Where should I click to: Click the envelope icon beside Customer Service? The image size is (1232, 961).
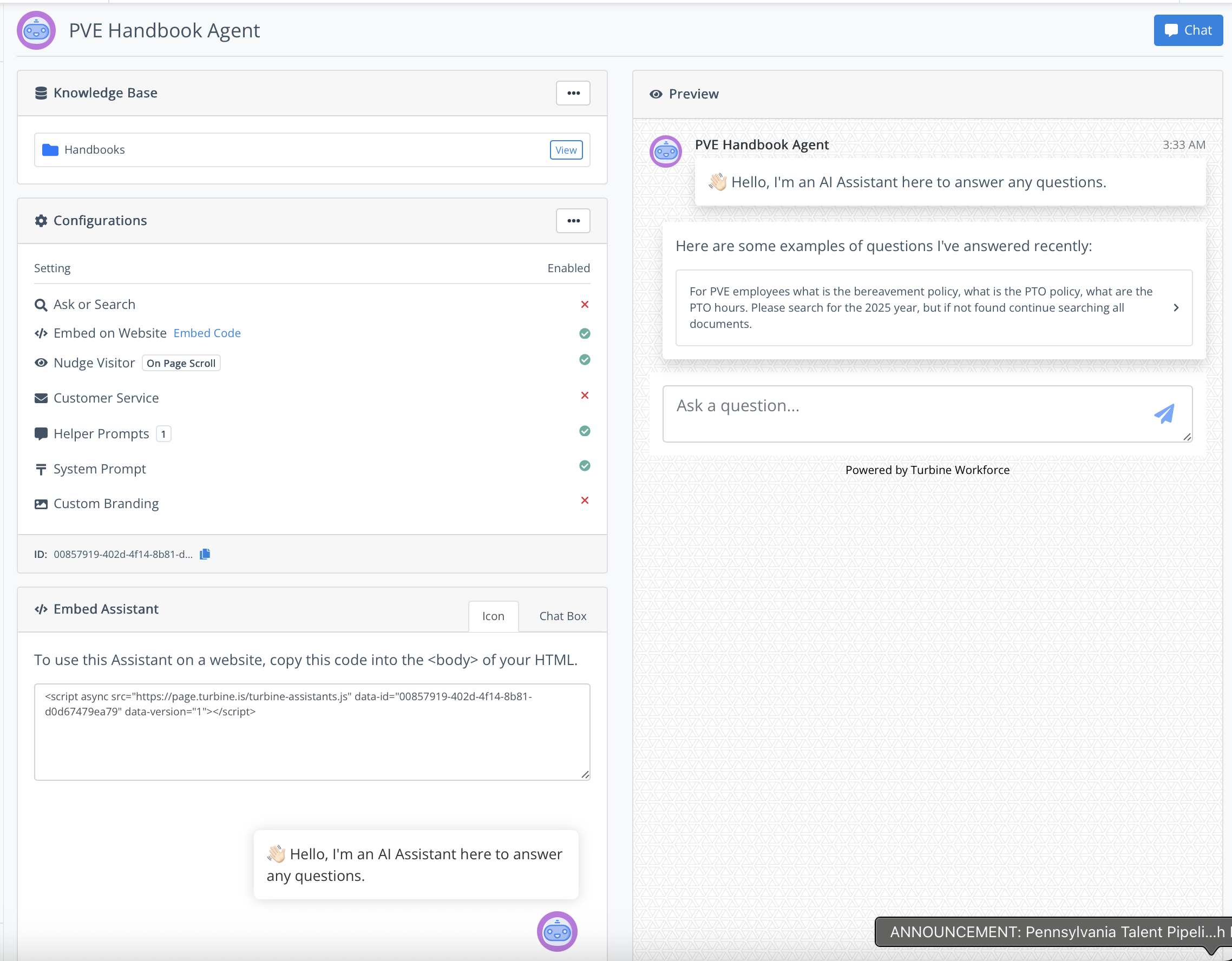tap(41, 398)
